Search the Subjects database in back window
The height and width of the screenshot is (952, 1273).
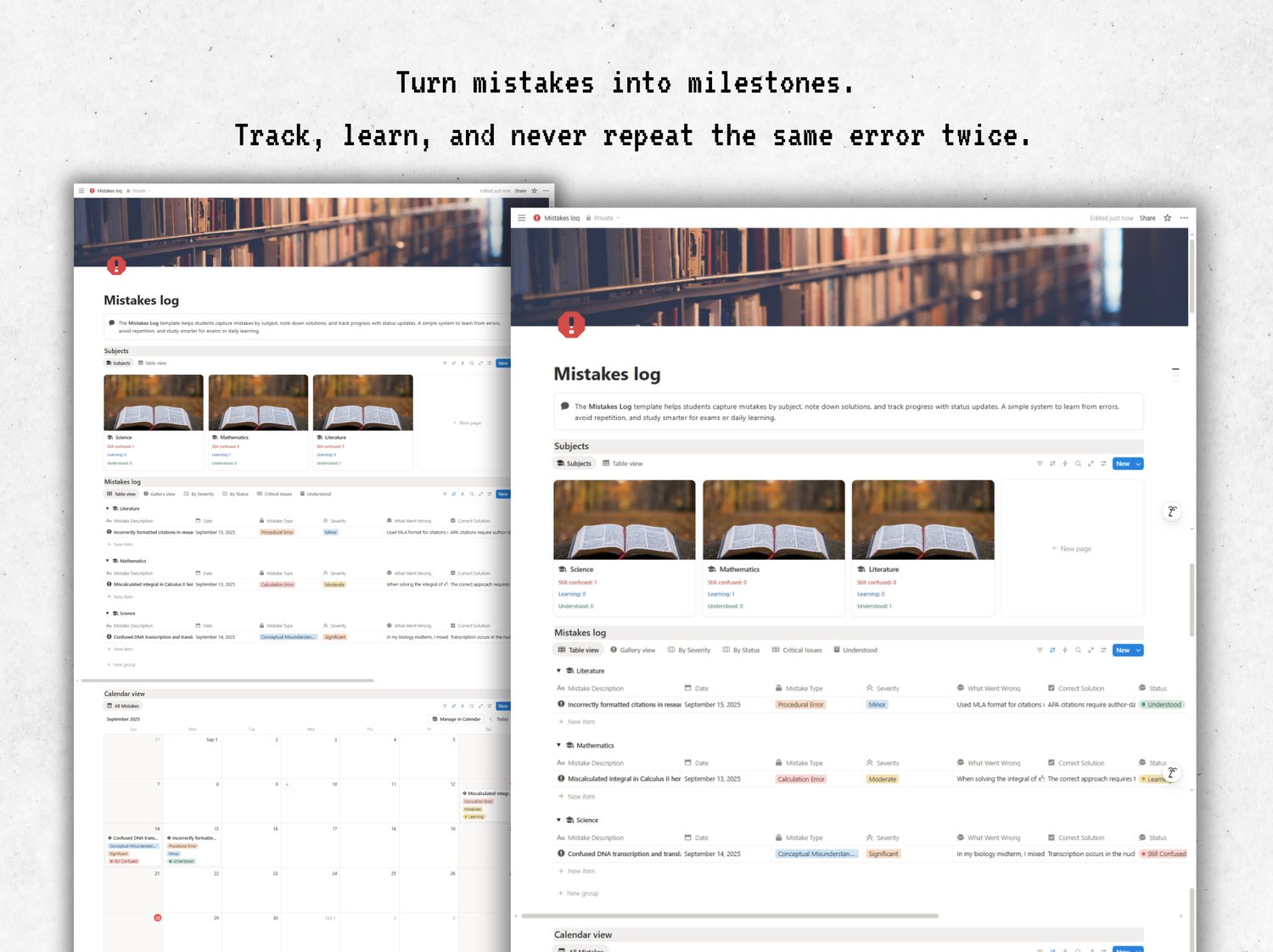point(472,363)
